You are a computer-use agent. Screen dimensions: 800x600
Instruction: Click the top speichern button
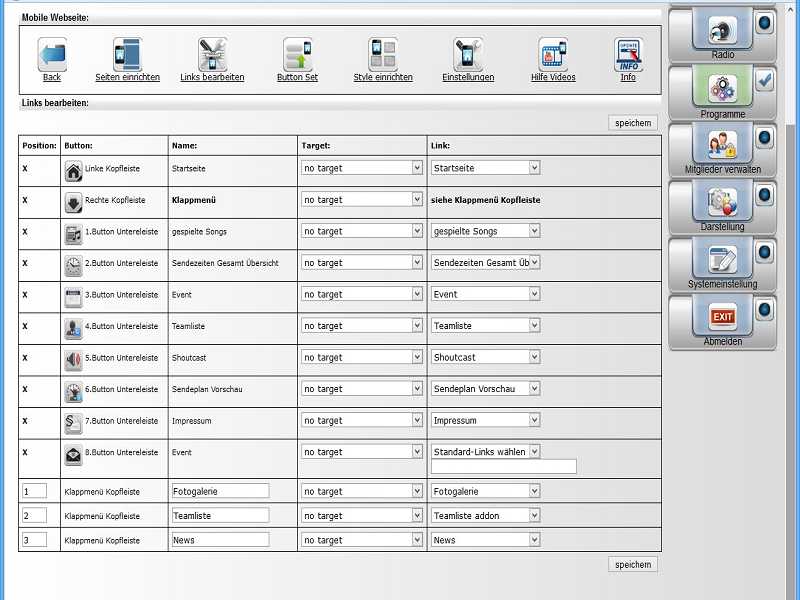pyautogui.click(x=633, y=123)
